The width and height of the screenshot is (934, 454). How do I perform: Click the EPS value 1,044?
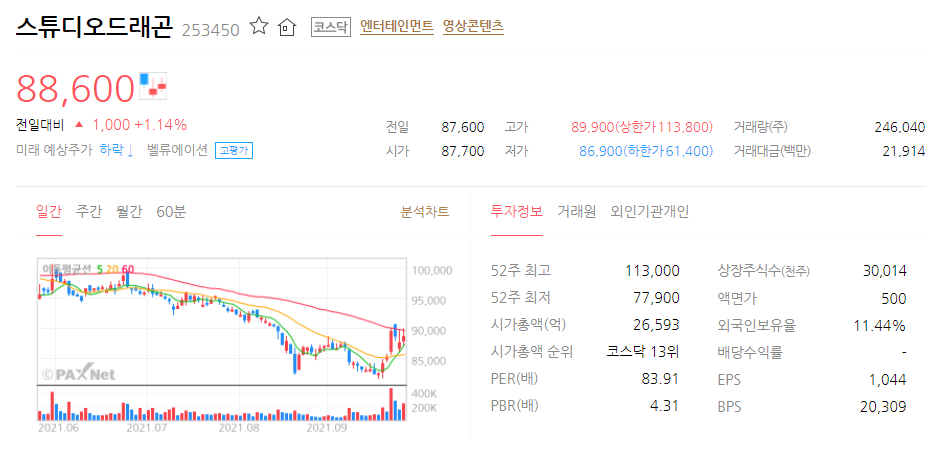tap(889, 379)
